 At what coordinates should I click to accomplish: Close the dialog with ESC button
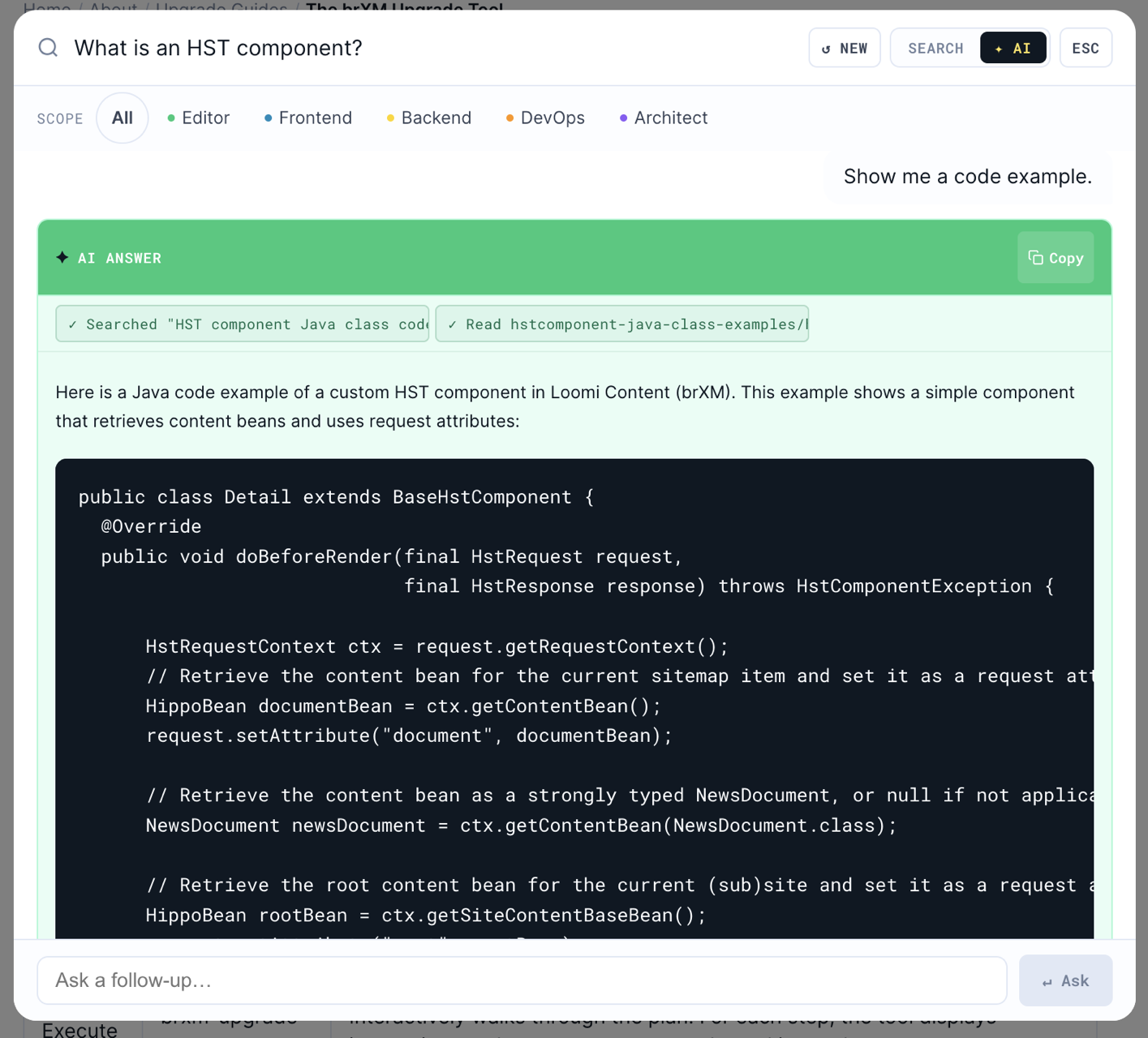[x=1086, y=49]
